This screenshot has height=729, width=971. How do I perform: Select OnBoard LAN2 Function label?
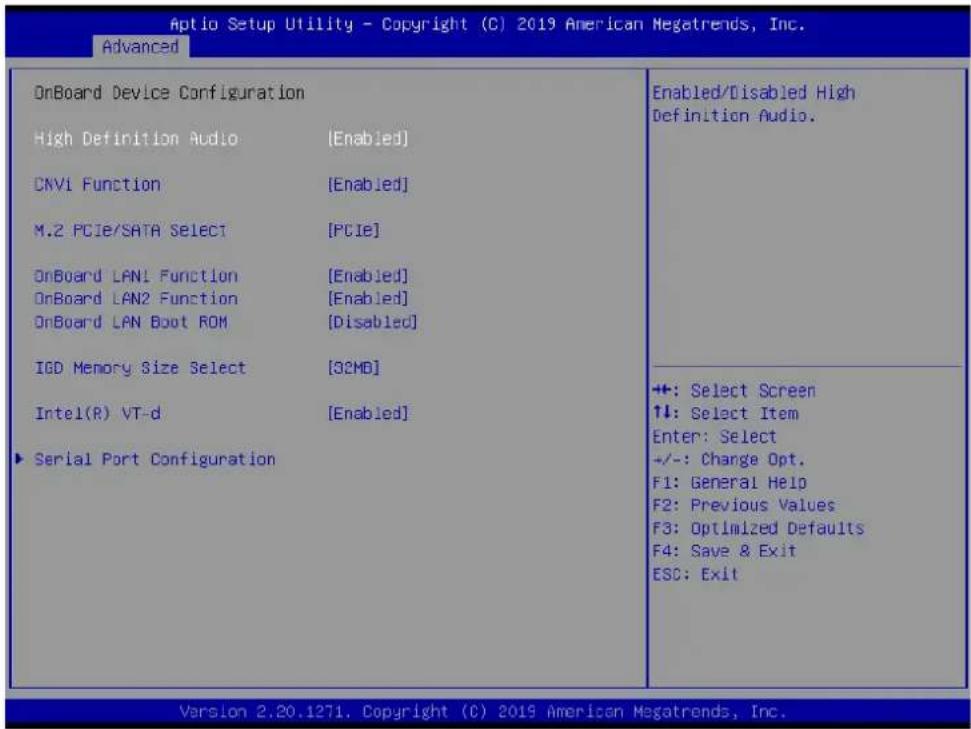[x=136, y=299]
